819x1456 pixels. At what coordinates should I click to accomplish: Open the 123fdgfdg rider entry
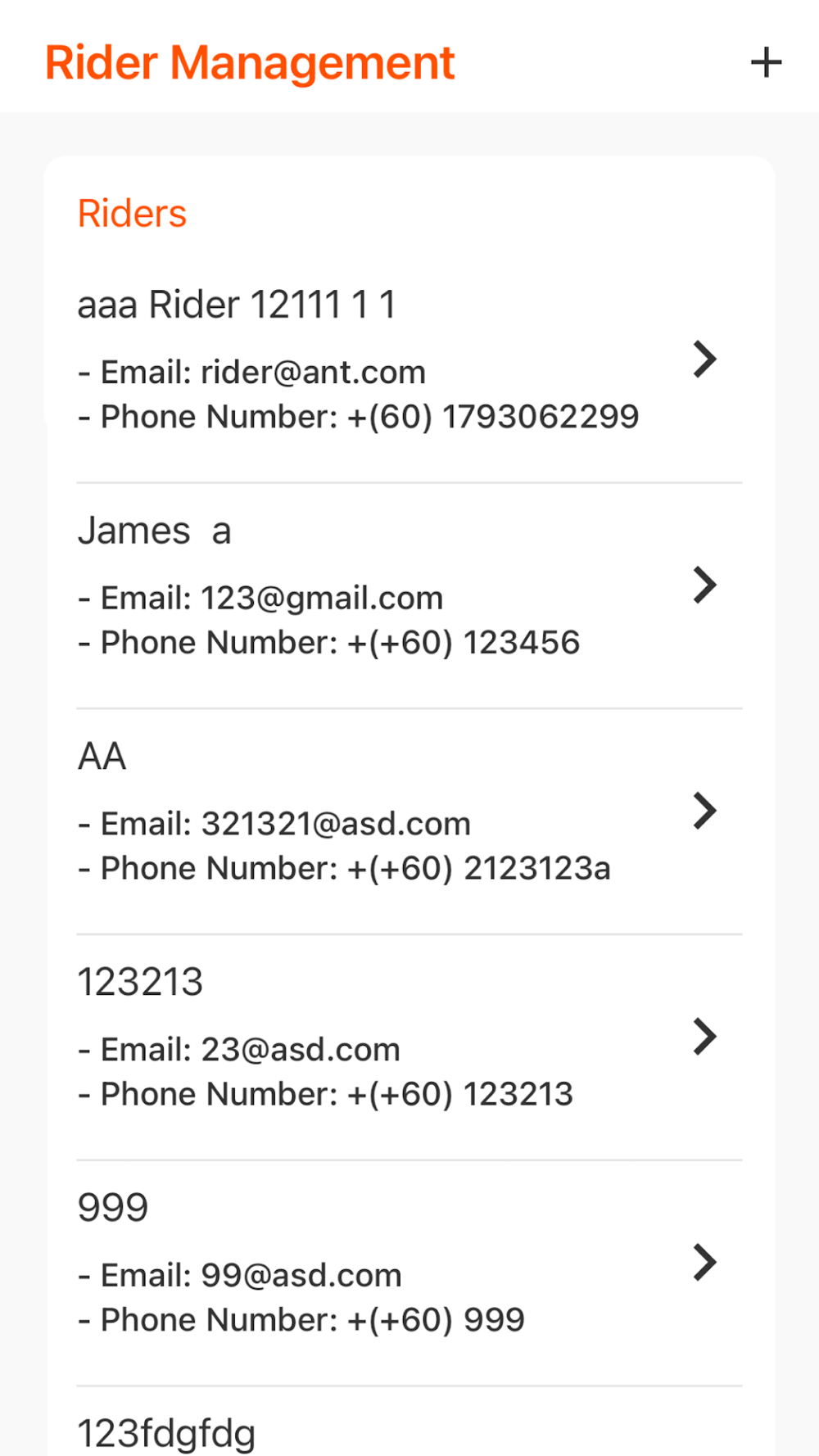[166, 1433]
